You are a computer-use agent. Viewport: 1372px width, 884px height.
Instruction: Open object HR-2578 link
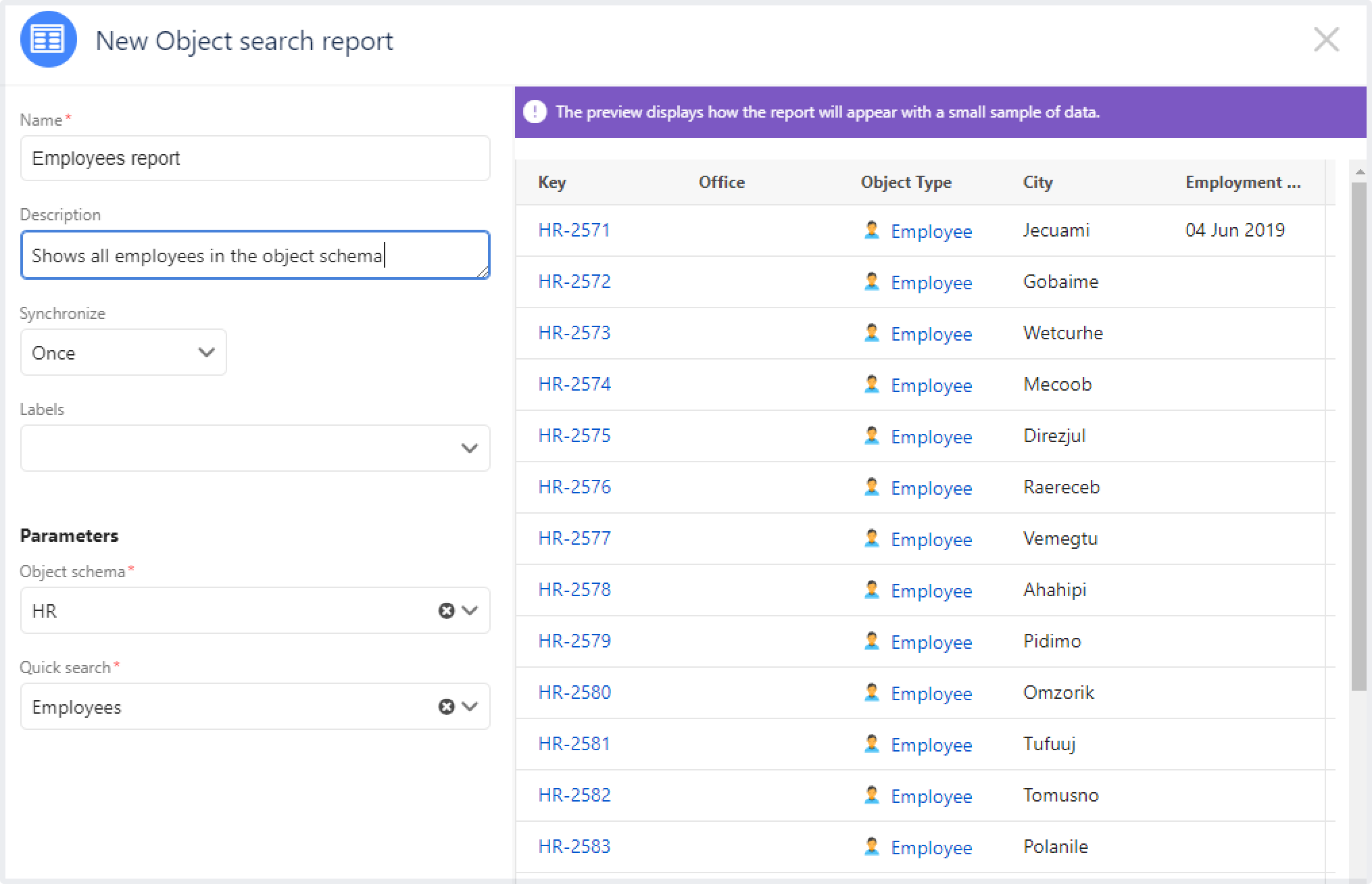pyautogui.click(x=574, y=590)
